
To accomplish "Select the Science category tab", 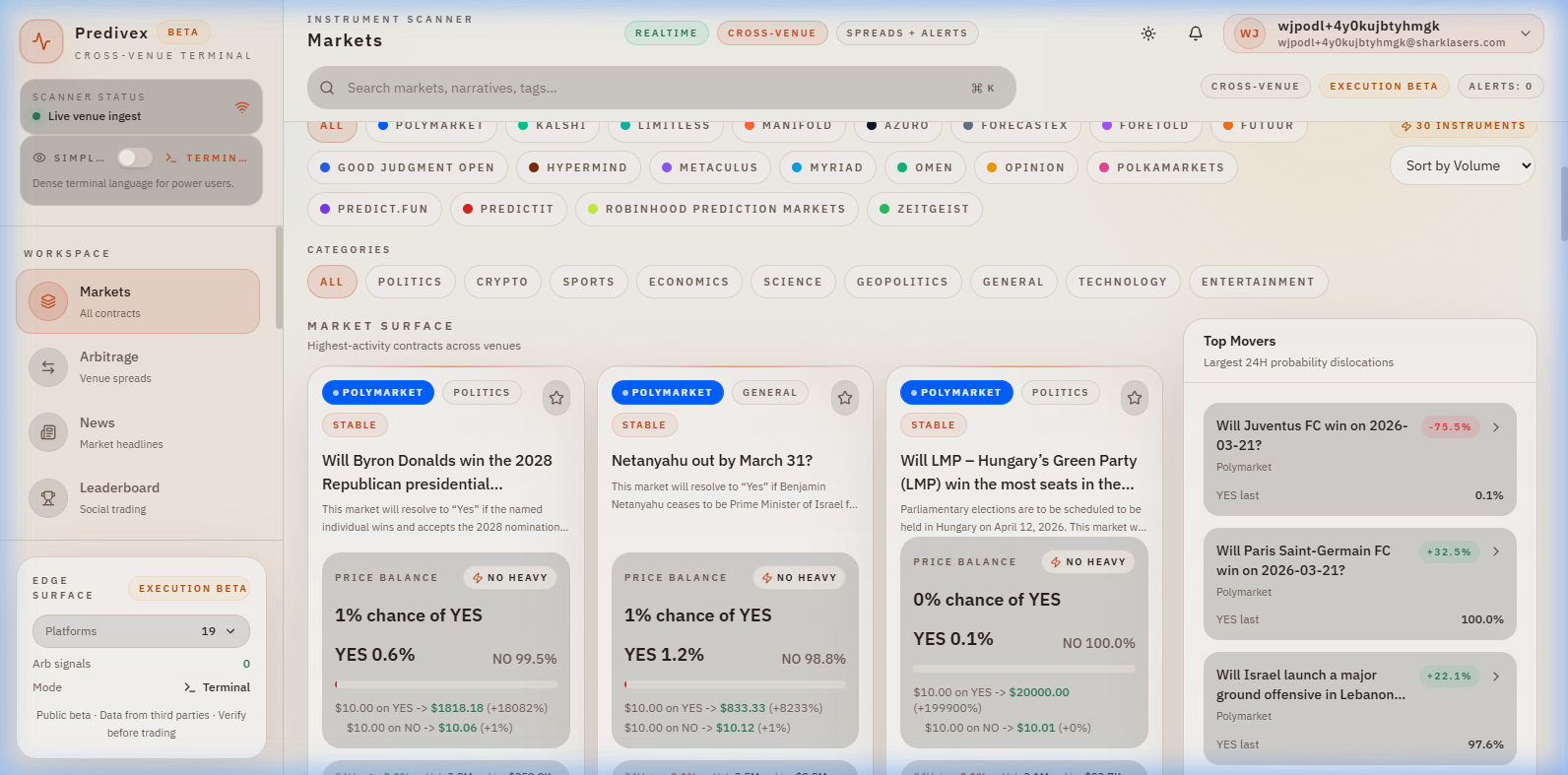I will point(793,282).
